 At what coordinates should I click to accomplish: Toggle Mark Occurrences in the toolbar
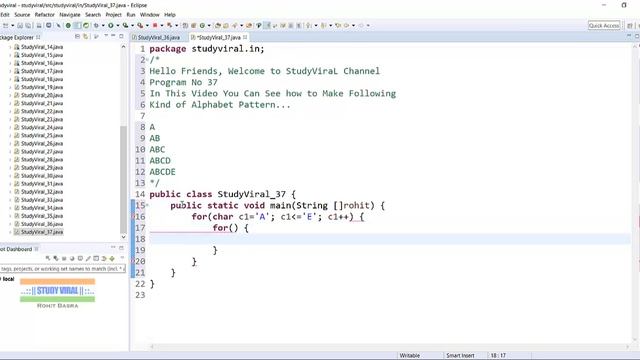267,25
